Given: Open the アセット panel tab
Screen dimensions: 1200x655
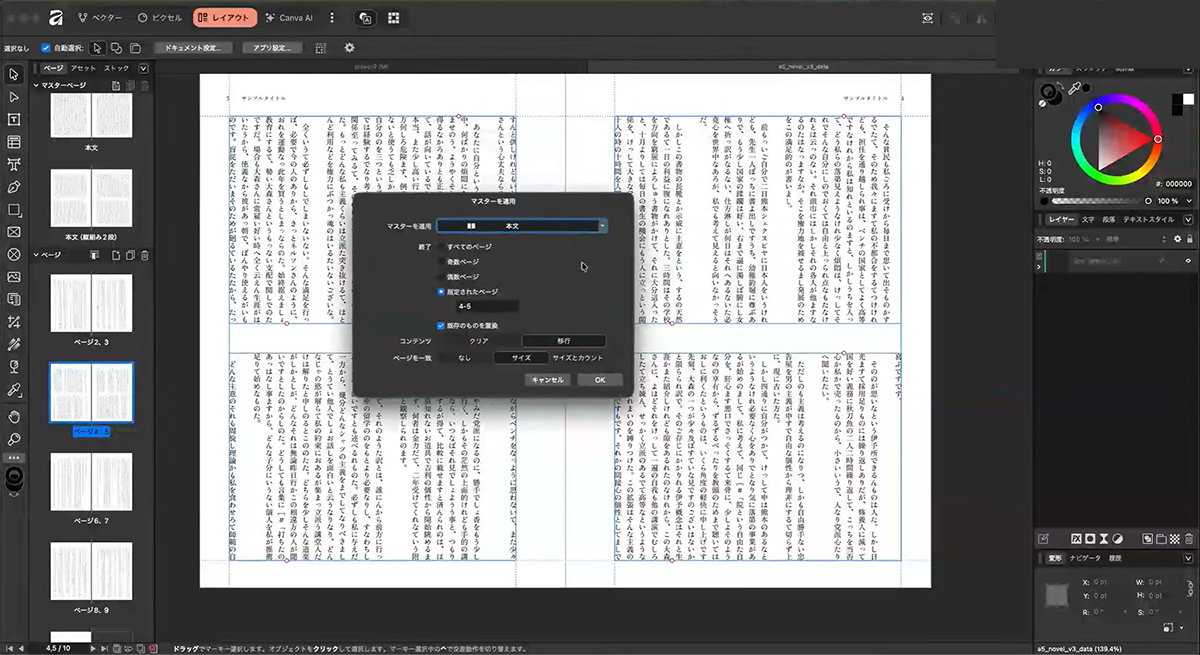Looking at the screenshot, I should (84, 68).
